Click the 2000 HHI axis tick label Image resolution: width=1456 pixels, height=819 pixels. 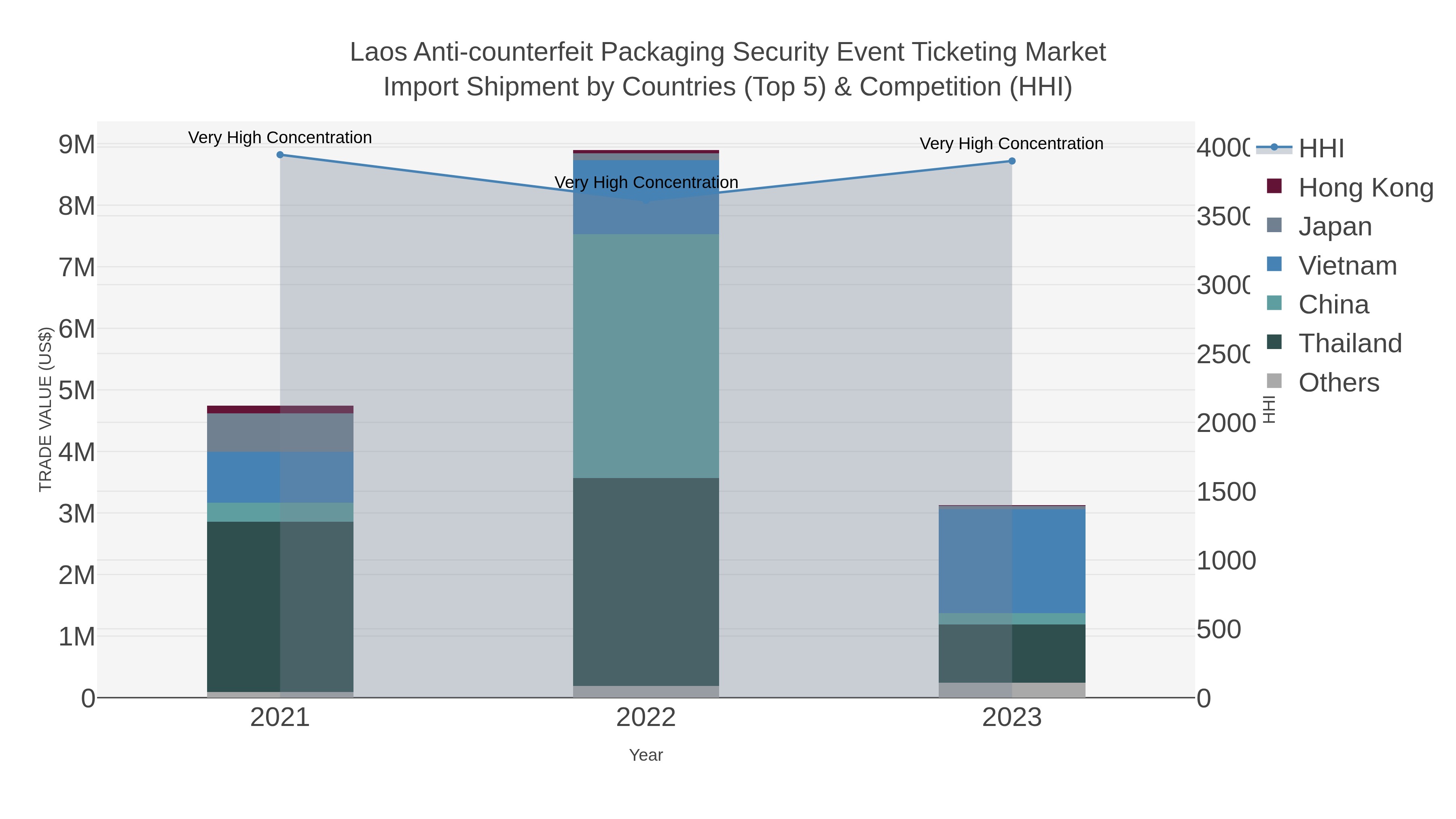tap(1226, 423)
